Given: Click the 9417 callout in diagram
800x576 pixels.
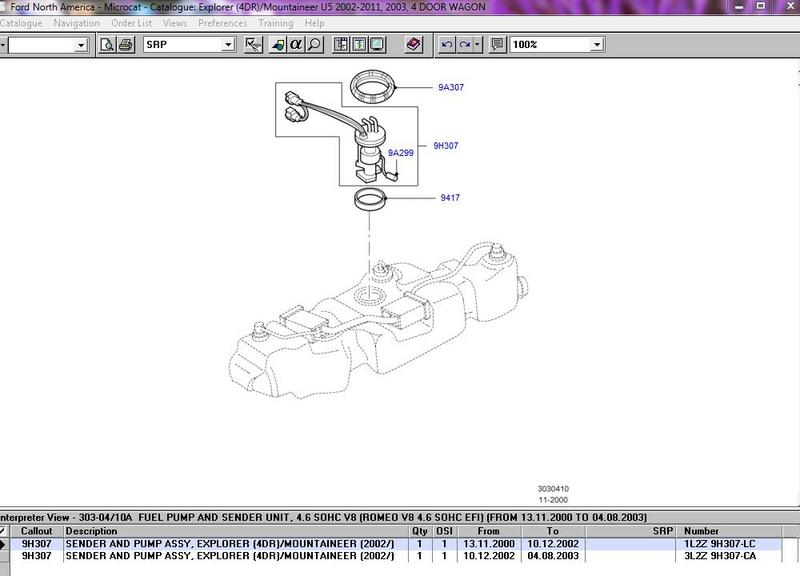Looking at the screenshot, I should point(450,197).
